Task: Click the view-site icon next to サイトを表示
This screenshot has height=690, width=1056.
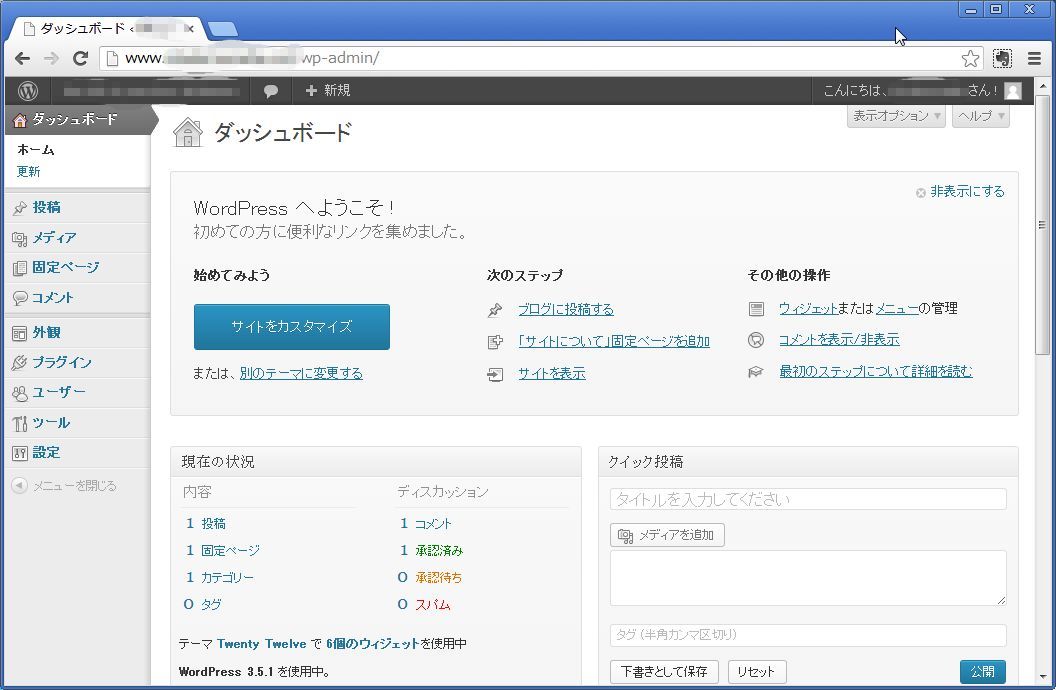Action: tap(495, 374)
